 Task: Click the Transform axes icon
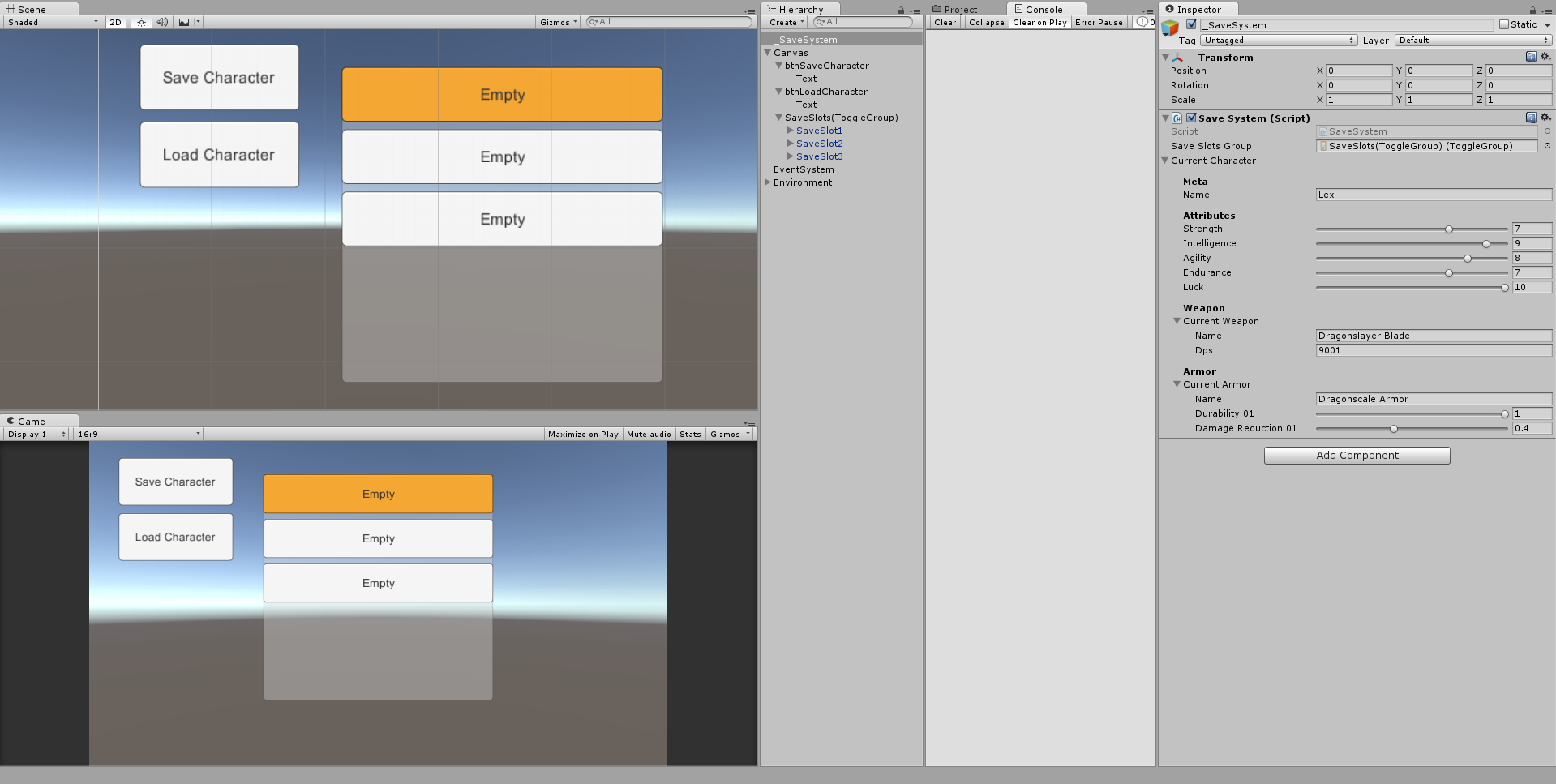coord(1178,58)
